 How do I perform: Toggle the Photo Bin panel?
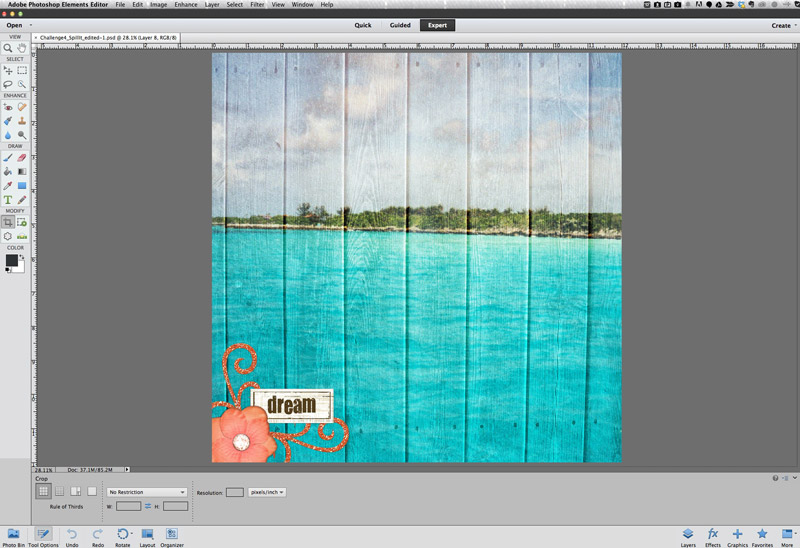coord(13,534)
